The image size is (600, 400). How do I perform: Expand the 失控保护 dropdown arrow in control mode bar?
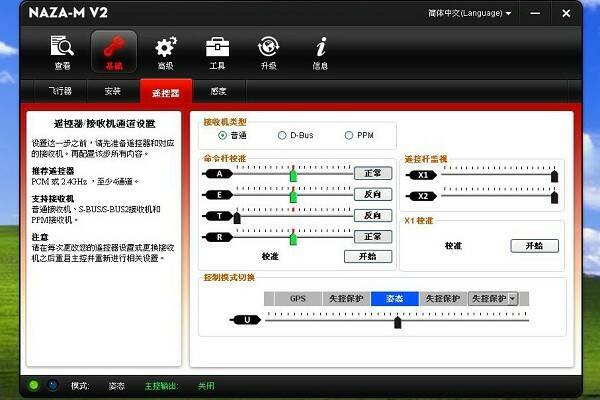pos(513,299)
